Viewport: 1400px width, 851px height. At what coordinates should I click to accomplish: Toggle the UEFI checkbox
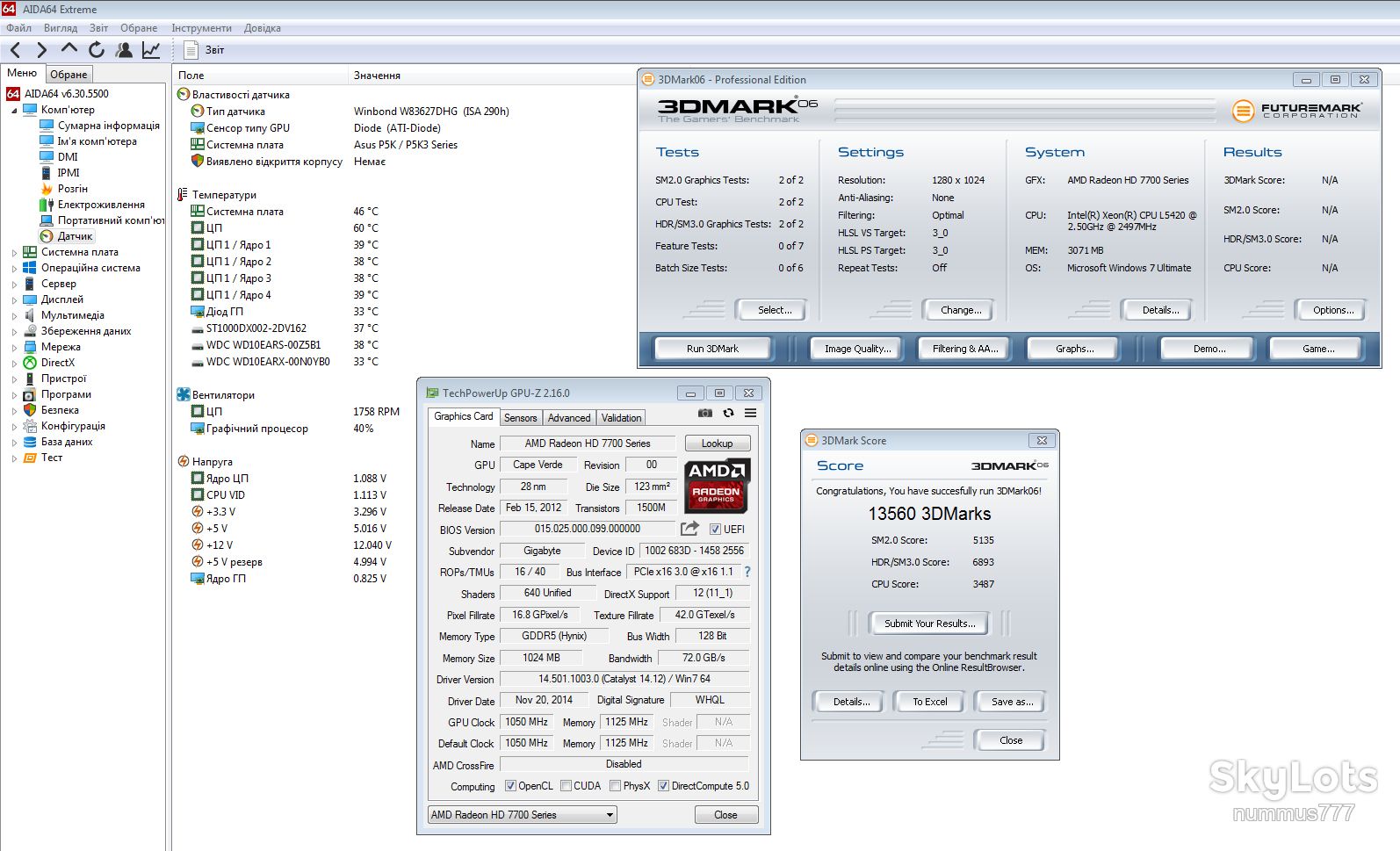[716, 530]
